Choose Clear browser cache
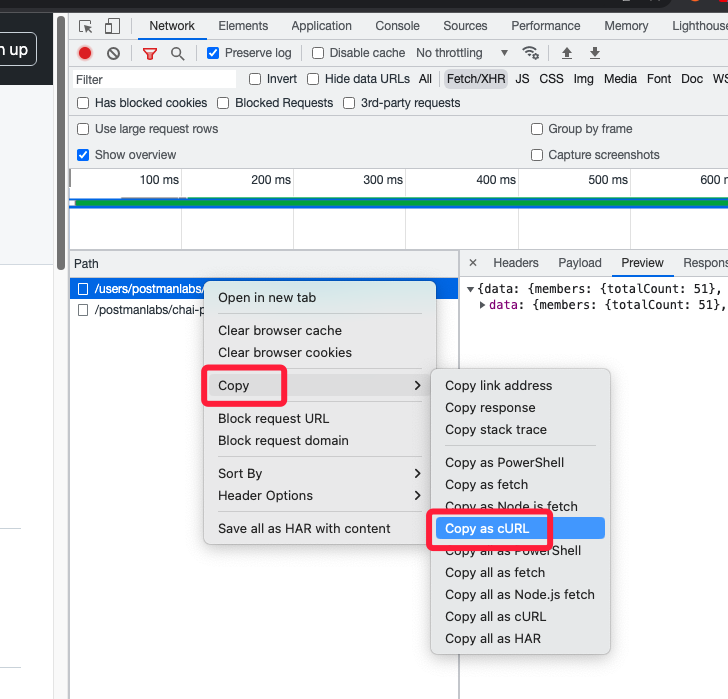Screen dimensions: 728x699 [319, 330]
